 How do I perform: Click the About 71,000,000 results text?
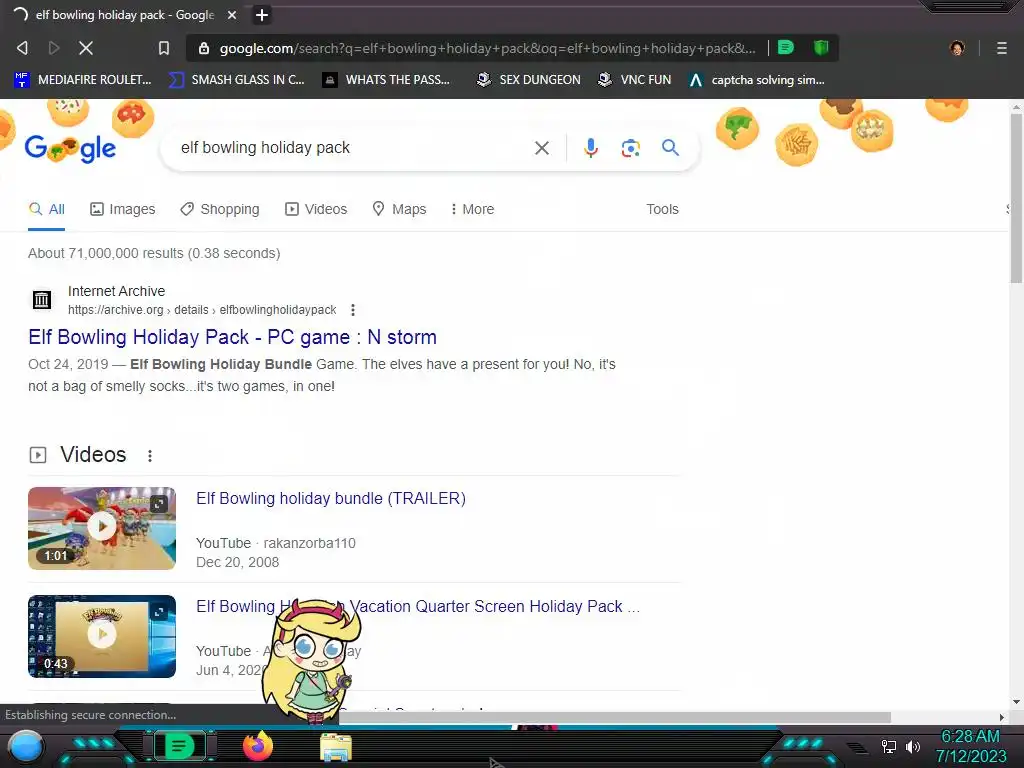(x=154, y=253)
